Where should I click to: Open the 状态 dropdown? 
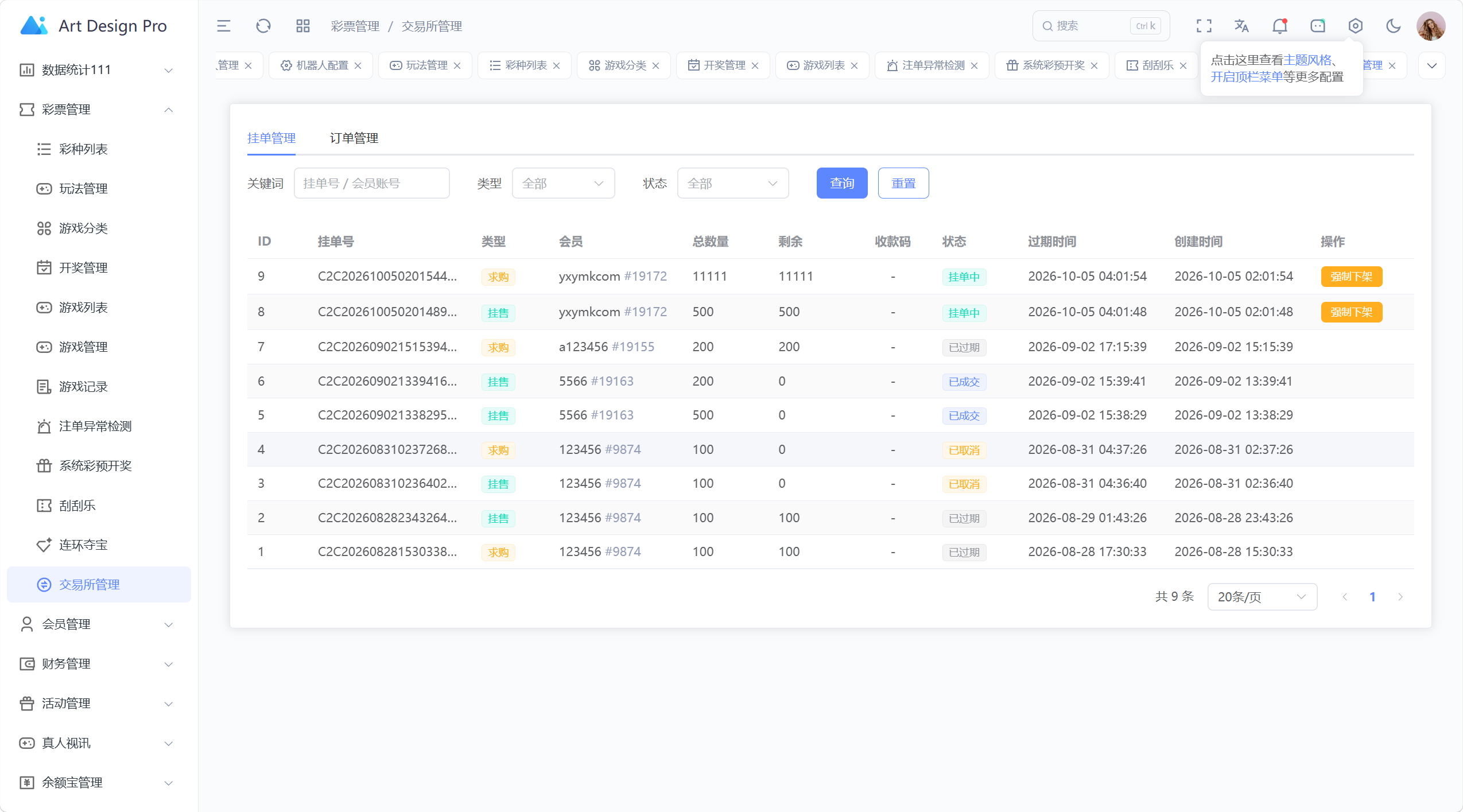tap(732, 183)
